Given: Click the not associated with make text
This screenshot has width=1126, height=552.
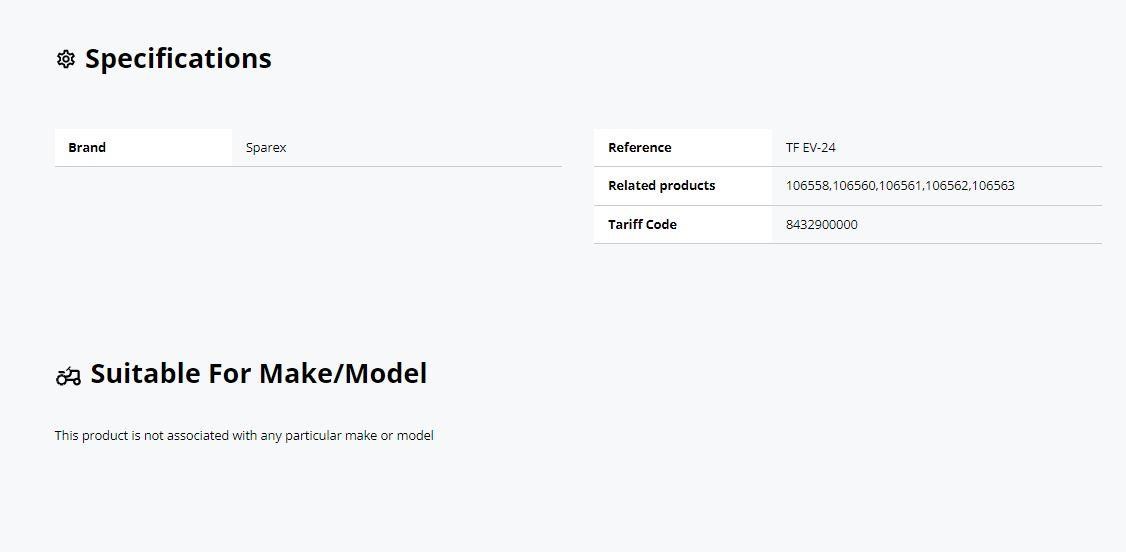Looking at the screenshot, I should click(x=244, y=435).
